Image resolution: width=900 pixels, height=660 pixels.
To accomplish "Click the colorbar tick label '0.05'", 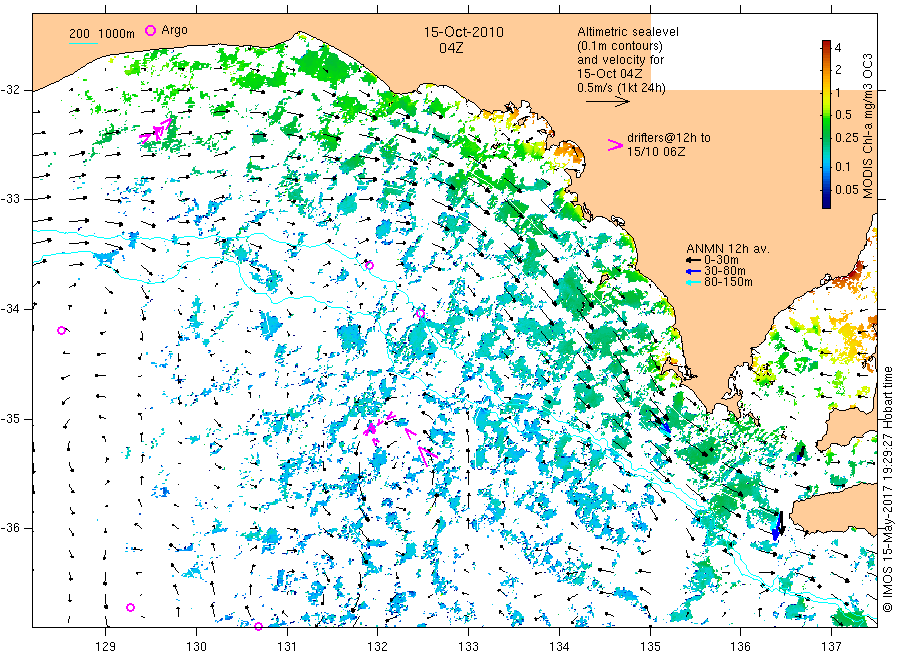I will point(847,189).
